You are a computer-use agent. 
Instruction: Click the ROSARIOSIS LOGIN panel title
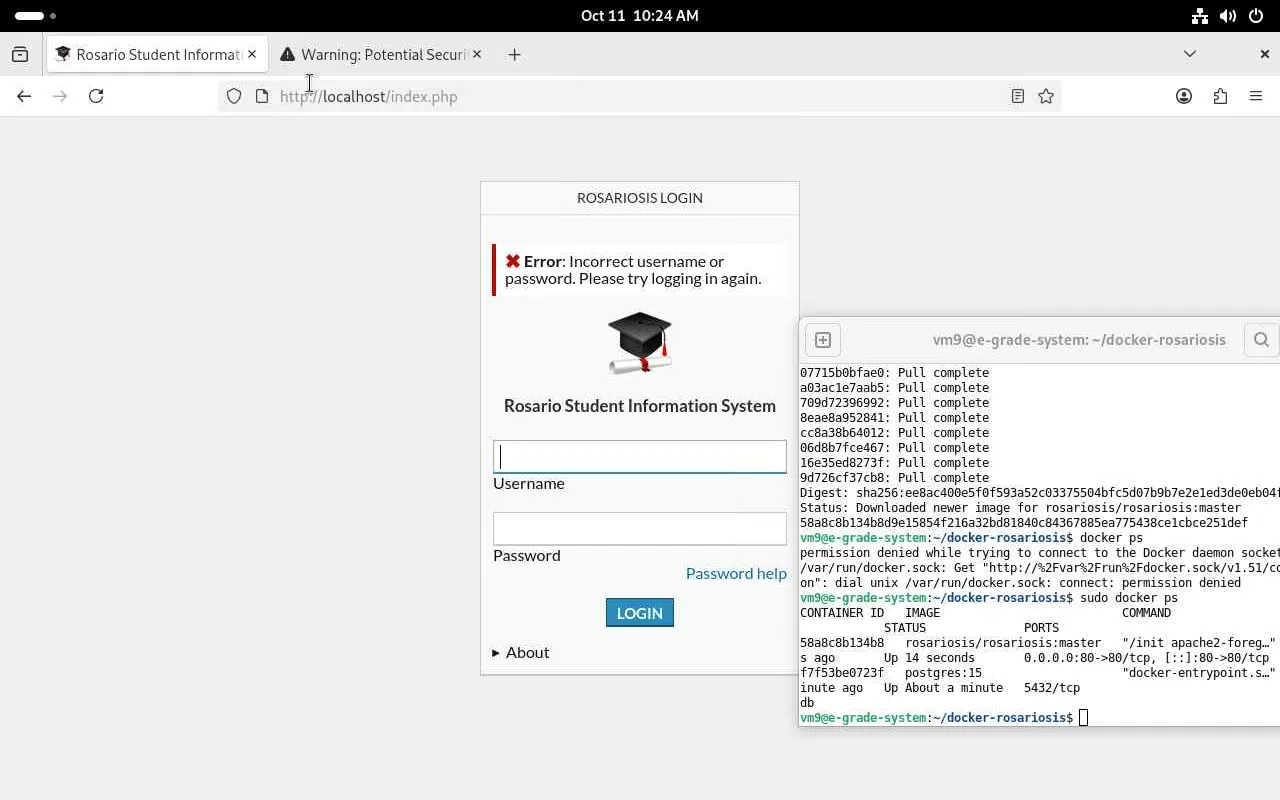pyautogui.click(x=640, y=198)
